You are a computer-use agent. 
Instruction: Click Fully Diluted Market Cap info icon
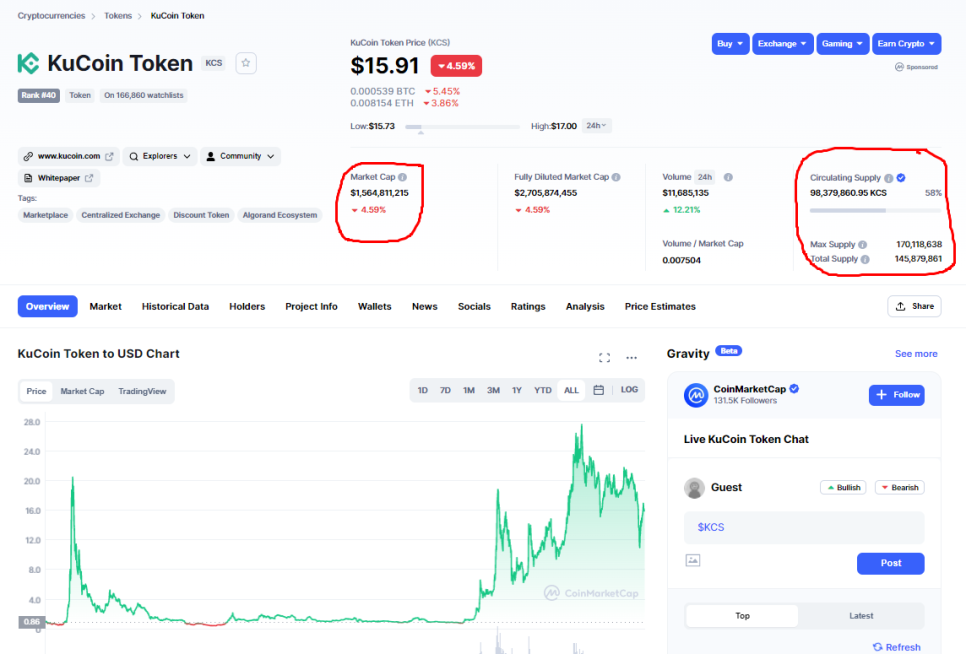pos(616,177)
